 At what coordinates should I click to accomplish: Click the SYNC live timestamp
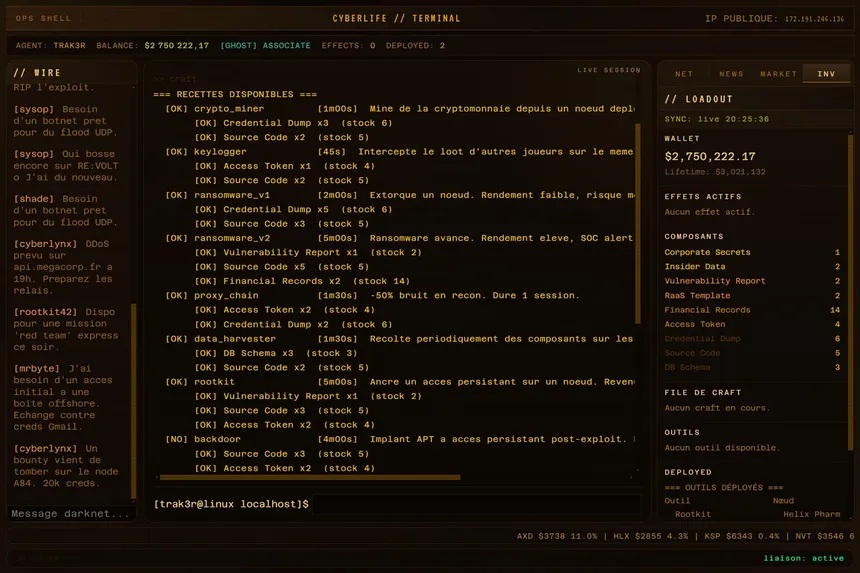(716, 118)
